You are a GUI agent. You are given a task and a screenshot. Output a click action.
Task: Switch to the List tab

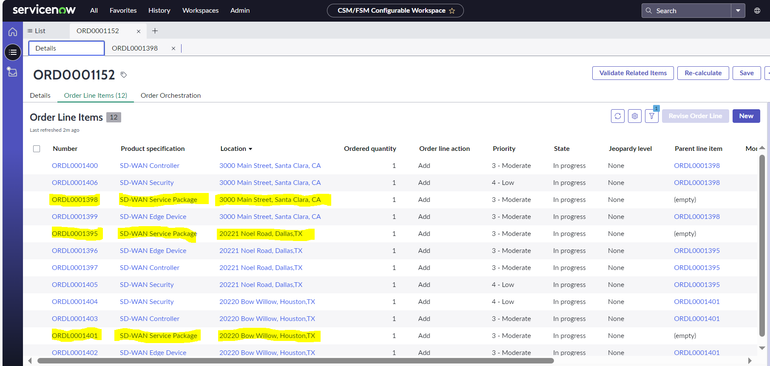coord(36,31)
